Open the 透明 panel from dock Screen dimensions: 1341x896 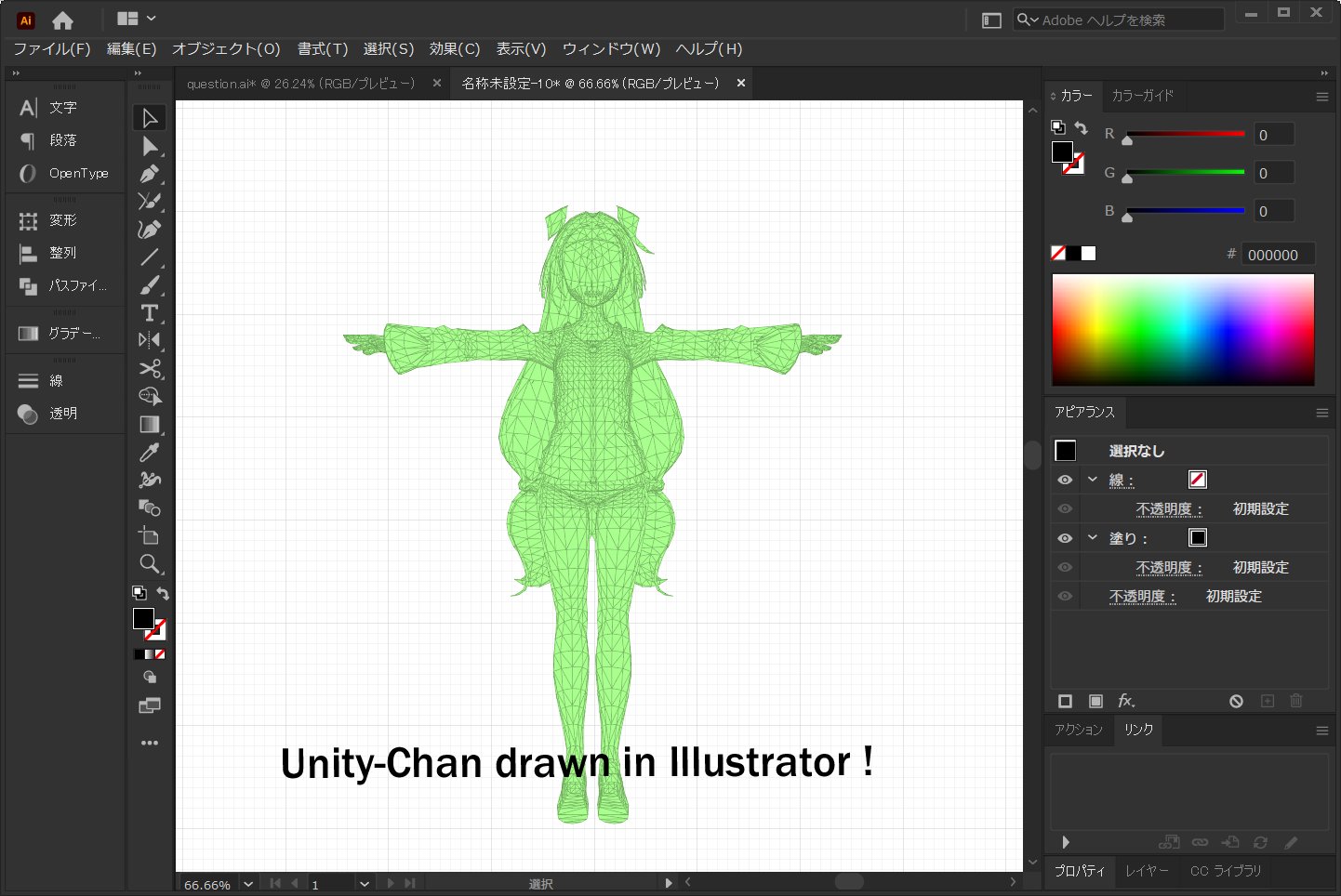pos(64,414)
